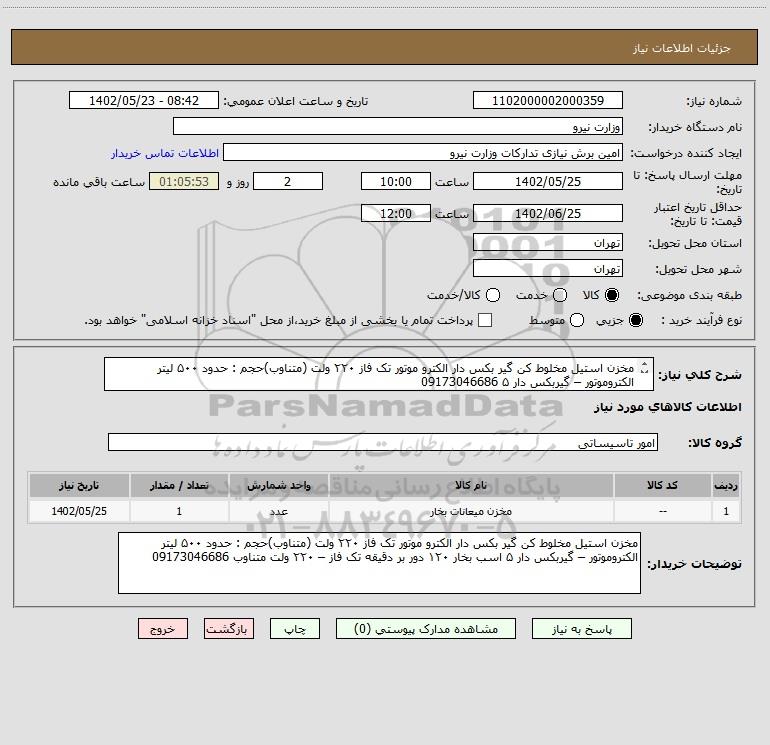This screenshot has width=770, height=745.
Task: Click price validity date 1402/06/25 field
Action: 548,213
